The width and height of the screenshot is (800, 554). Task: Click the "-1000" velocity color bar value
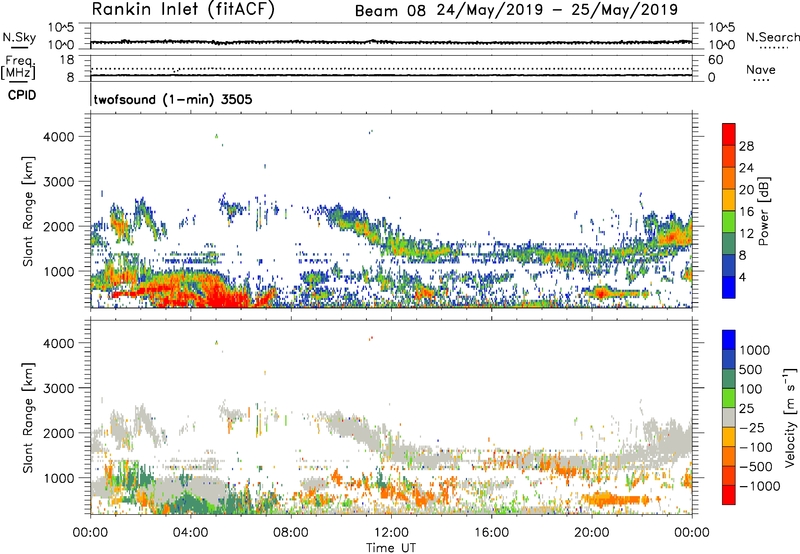coord(759,486)
